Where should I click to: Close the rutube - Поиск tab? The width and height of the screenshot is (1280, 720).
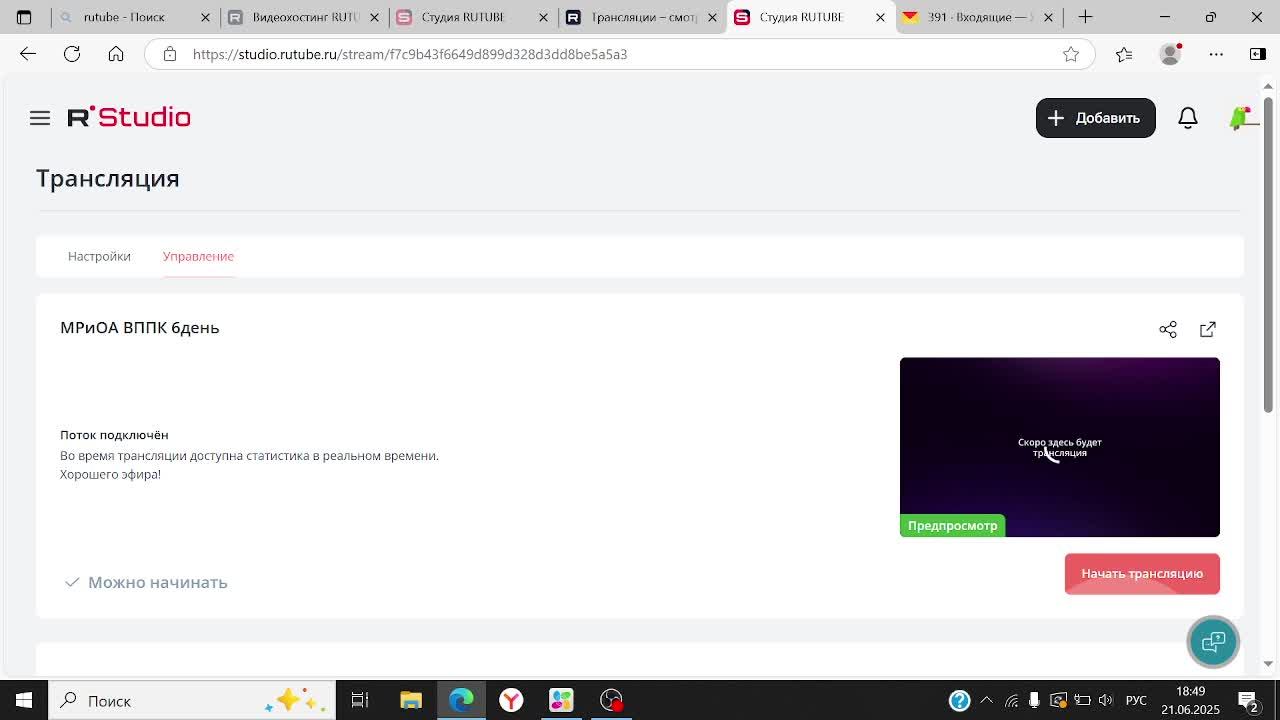click(x=206, y=17)
